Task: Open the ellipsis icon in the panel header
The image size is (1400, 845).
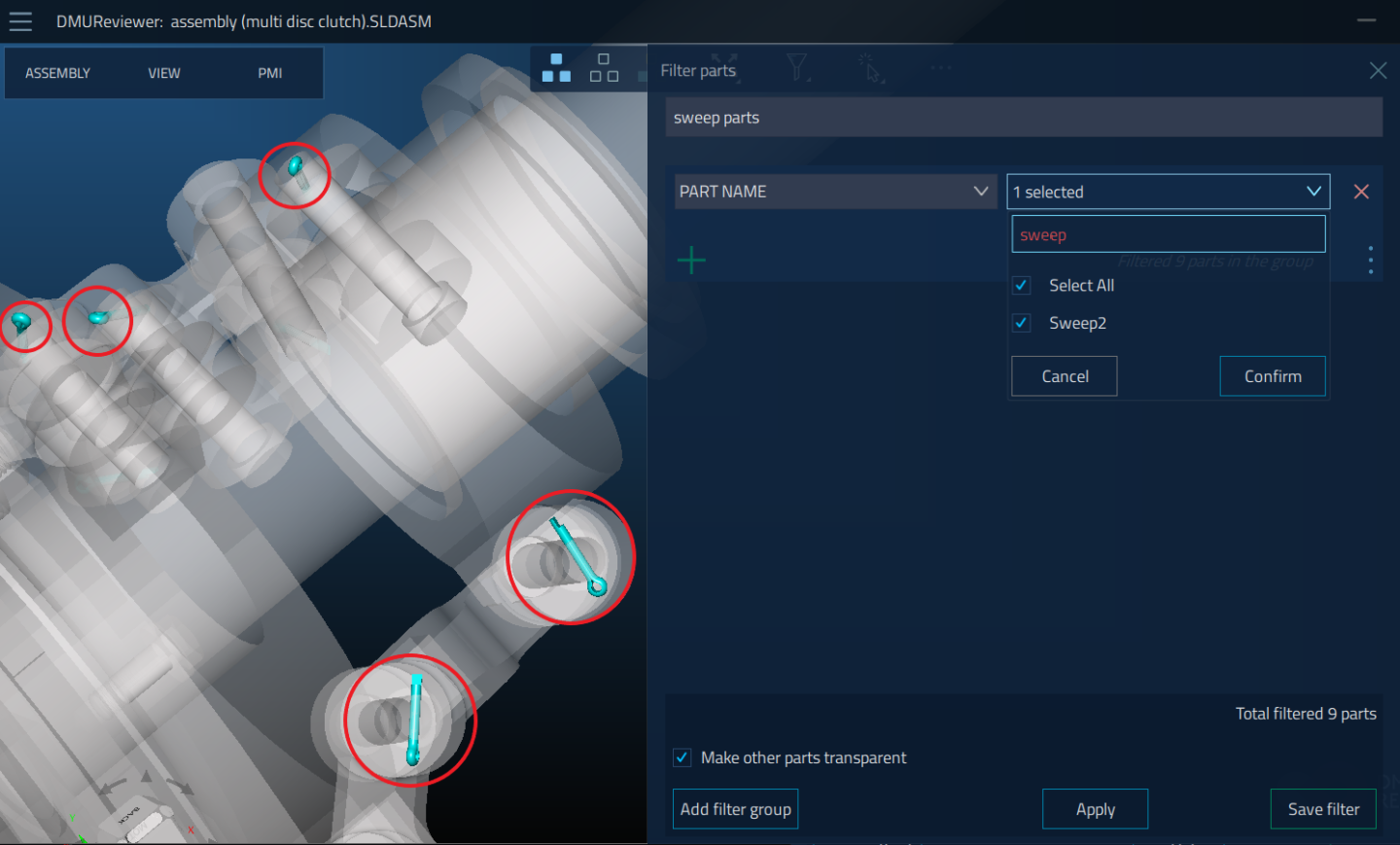Action: coord(940,68)
